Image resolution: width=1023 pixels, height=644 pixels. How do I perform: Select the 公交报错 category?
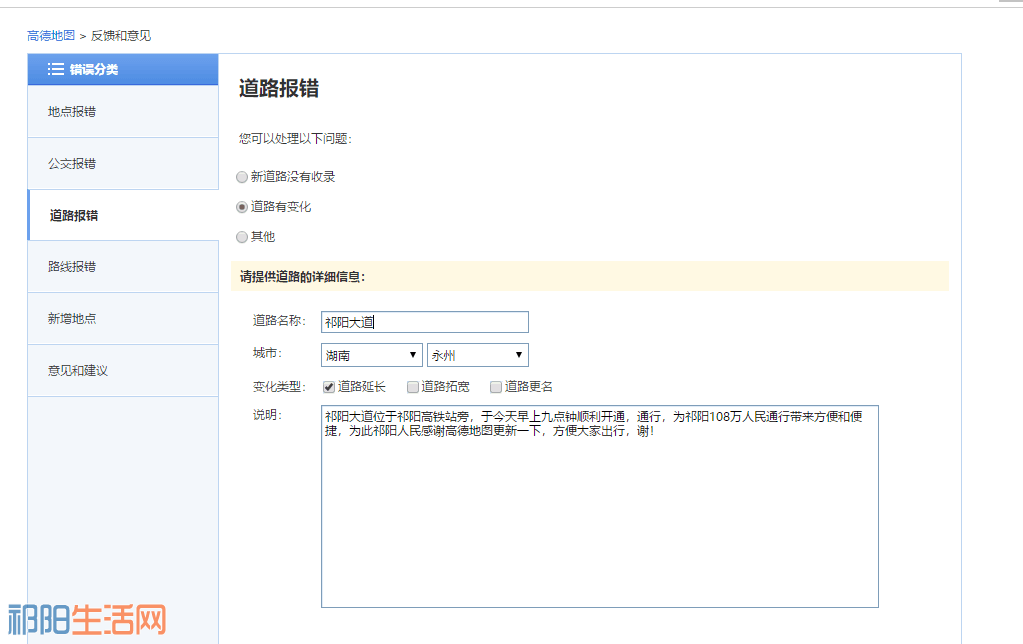pyautogui.click(x=123, y=164)
